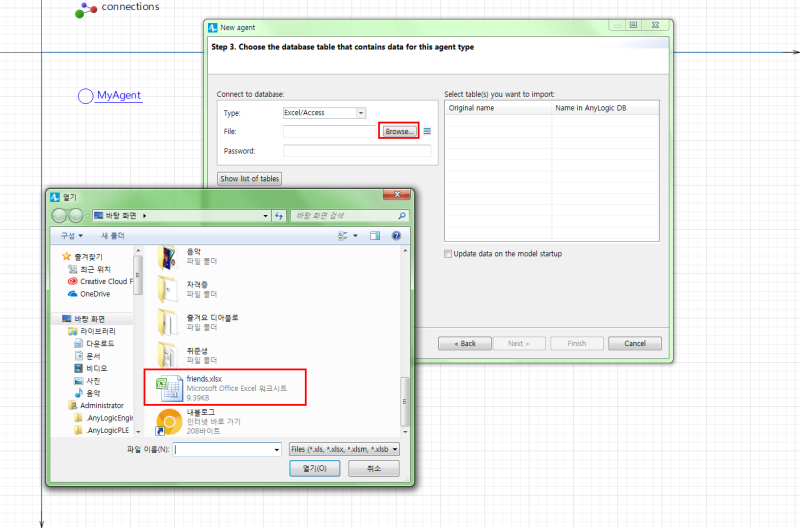Click the < Back button in New agent

point(465,343)
